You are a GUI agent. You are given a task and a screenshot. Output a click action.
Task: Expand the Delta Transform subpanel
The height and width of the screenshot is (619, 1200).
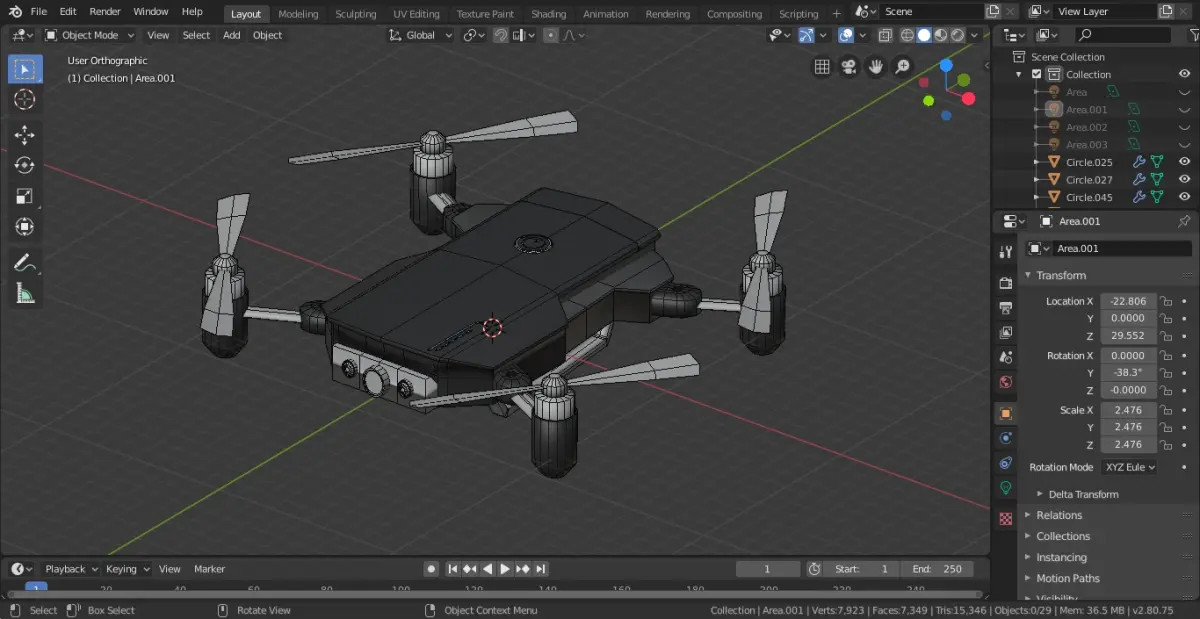click(1083, 494)
